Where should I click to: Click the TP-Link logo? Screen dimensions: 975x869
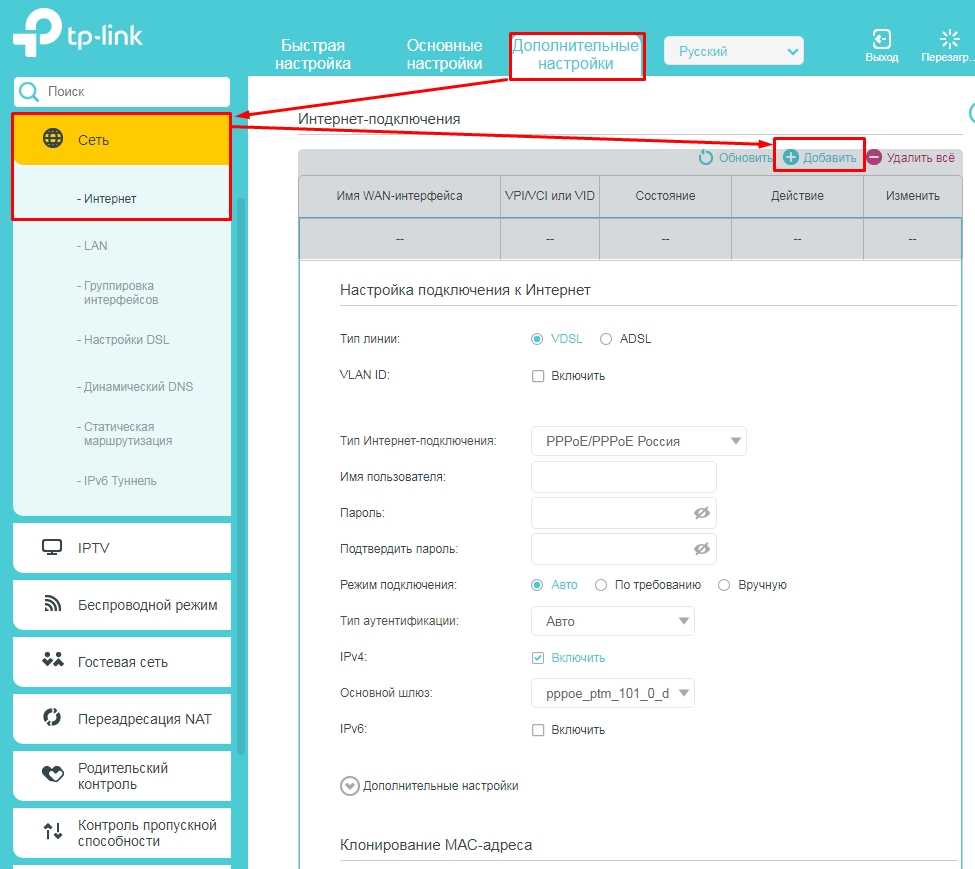tap(78, 33)
